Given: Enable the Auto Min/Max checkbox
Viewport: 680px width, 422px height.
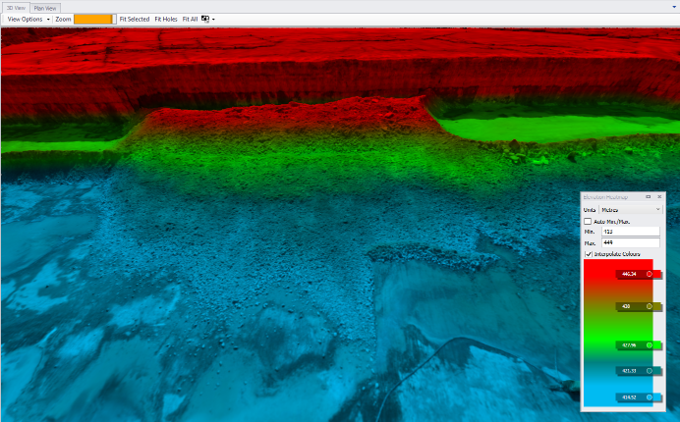Looking at the screenshot, I should pos(588,222).
